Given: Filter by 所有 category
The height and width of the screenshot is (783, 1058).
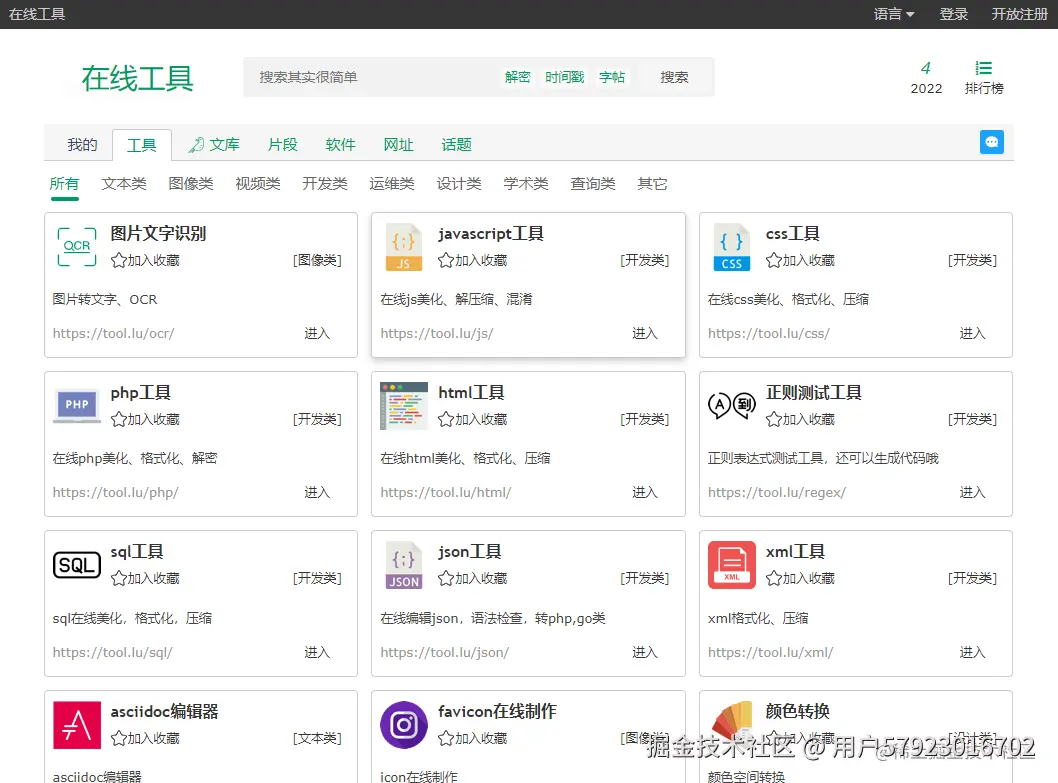Looking at the screenshot, I should [64, 184].
